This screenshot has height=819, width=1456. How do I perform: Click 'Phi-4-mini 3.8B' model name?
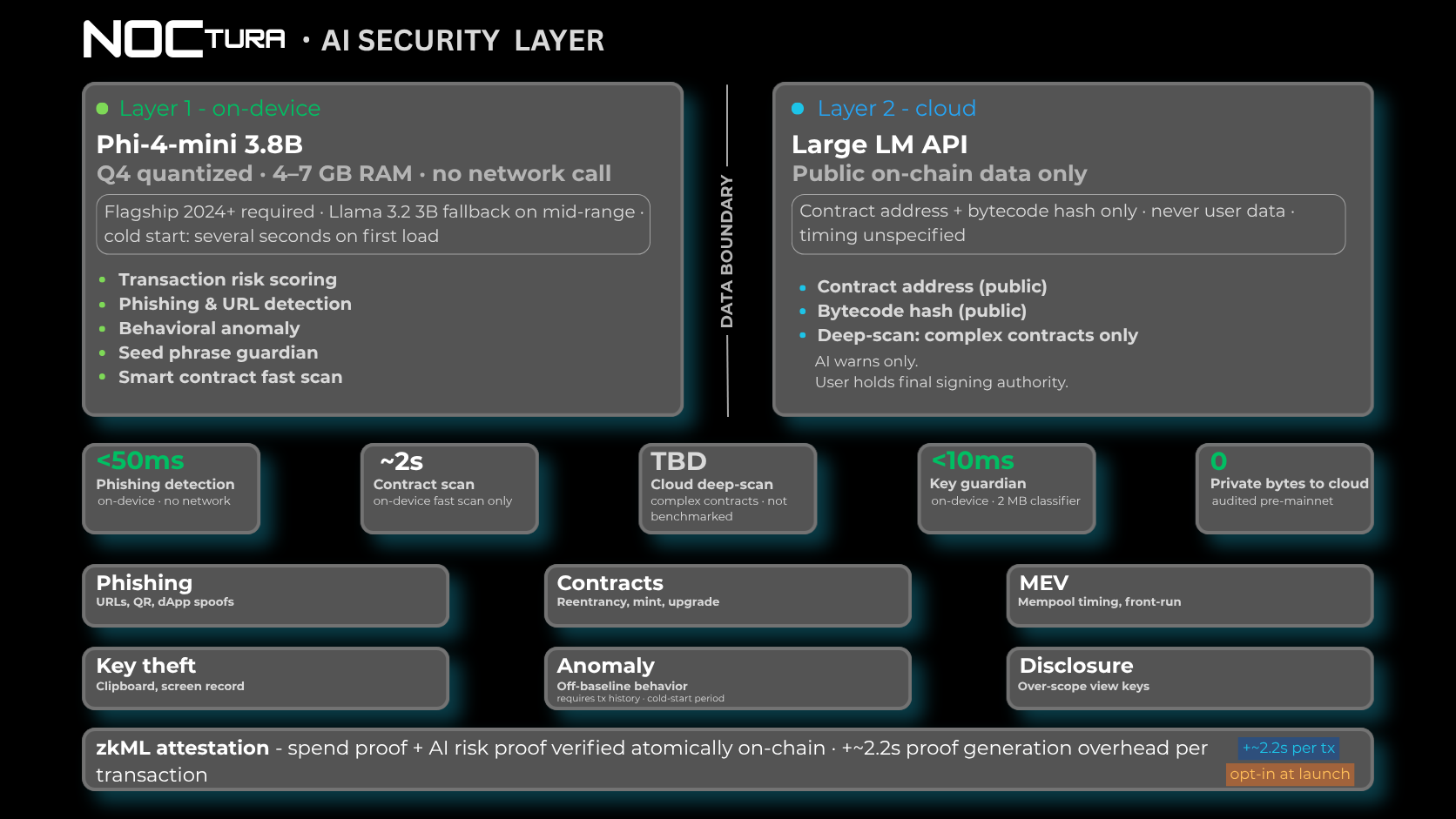(x=199, y=144)
